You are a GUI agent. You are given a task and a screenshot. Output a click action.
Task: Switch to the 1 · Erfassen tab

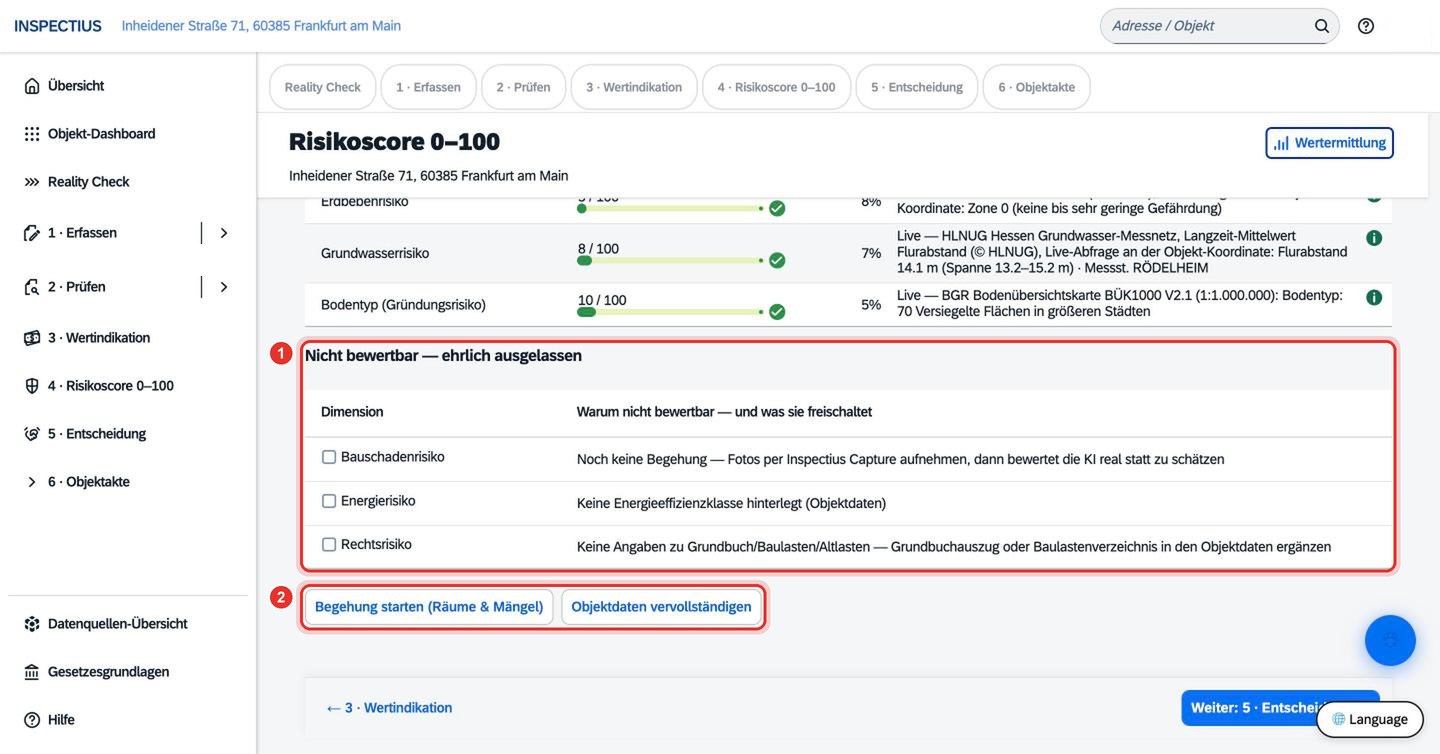(428, 87)
